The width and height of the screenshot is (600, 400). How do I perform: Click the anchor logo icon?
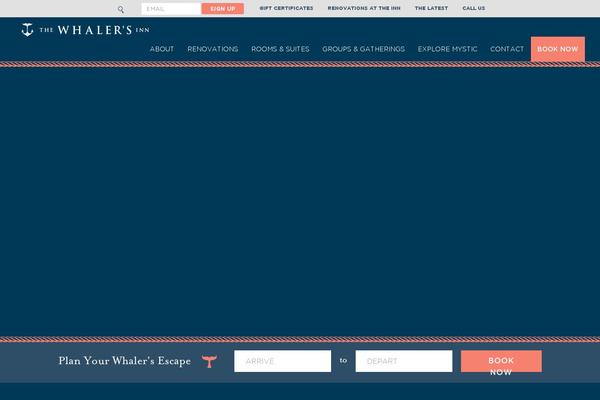(x=27, y=29)
